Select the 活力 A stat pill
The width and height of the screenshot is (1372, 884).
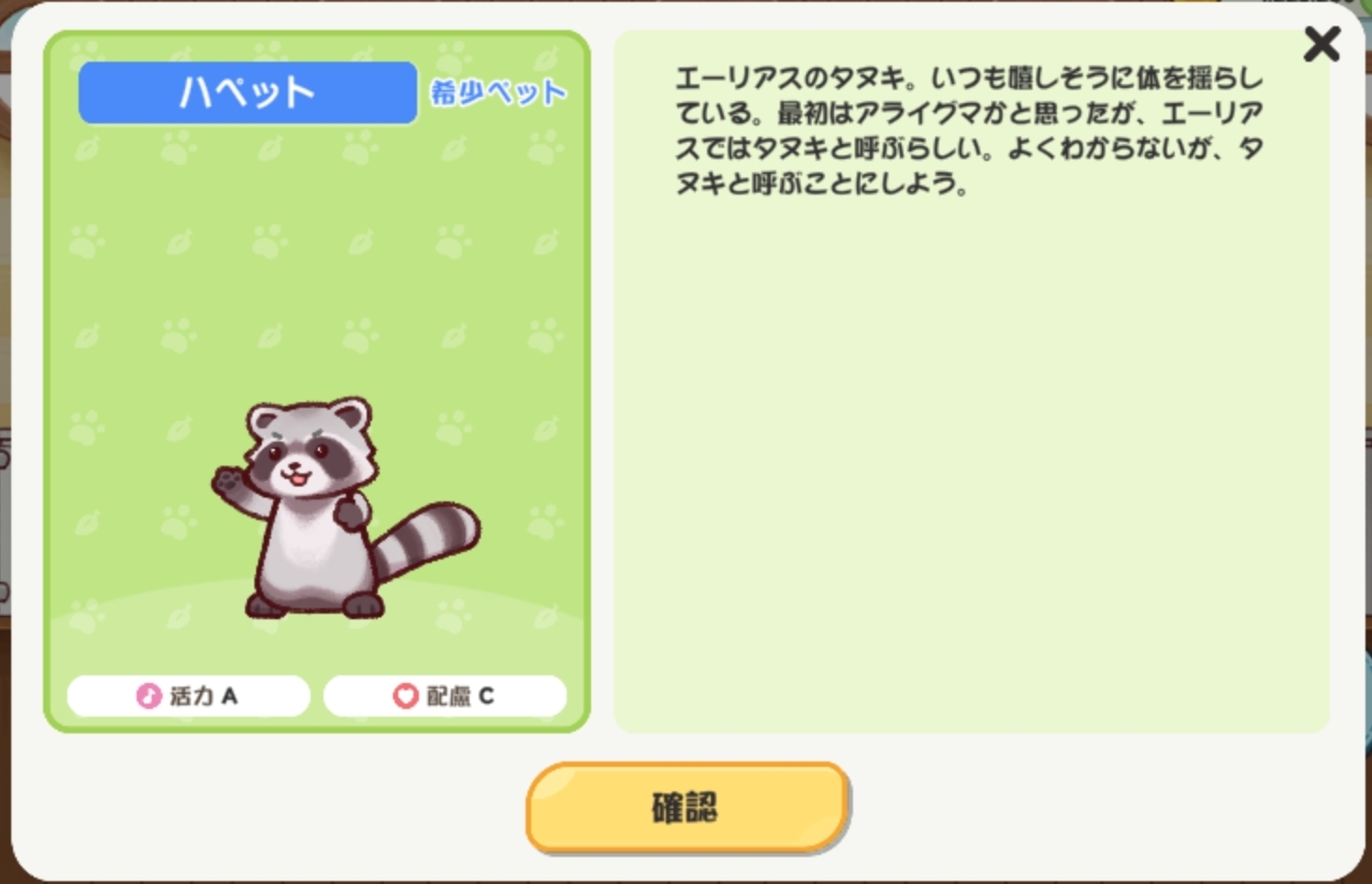[188, 696]
